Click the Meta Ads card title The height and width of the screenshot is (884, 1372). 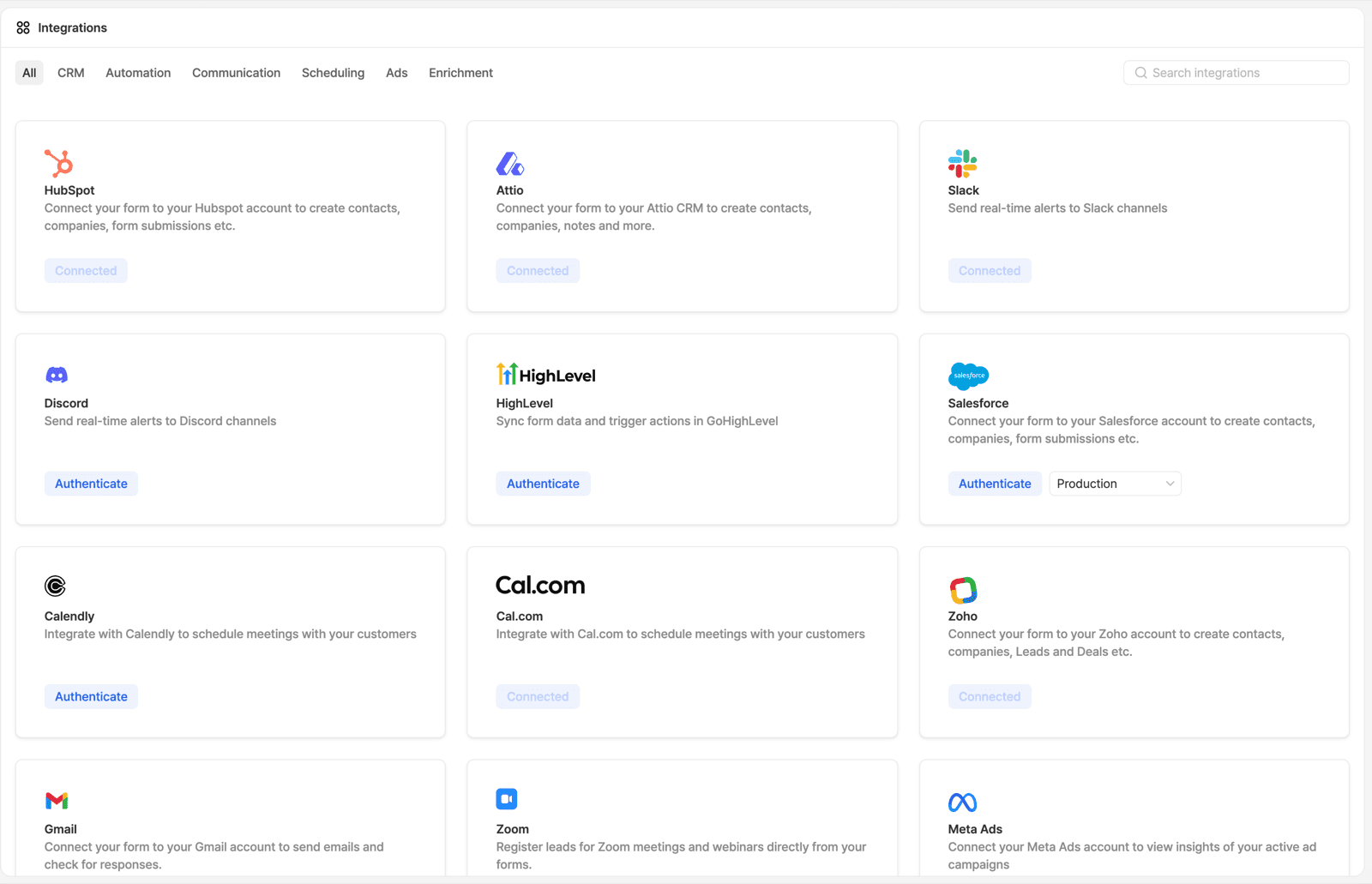(x=975, y=829)
